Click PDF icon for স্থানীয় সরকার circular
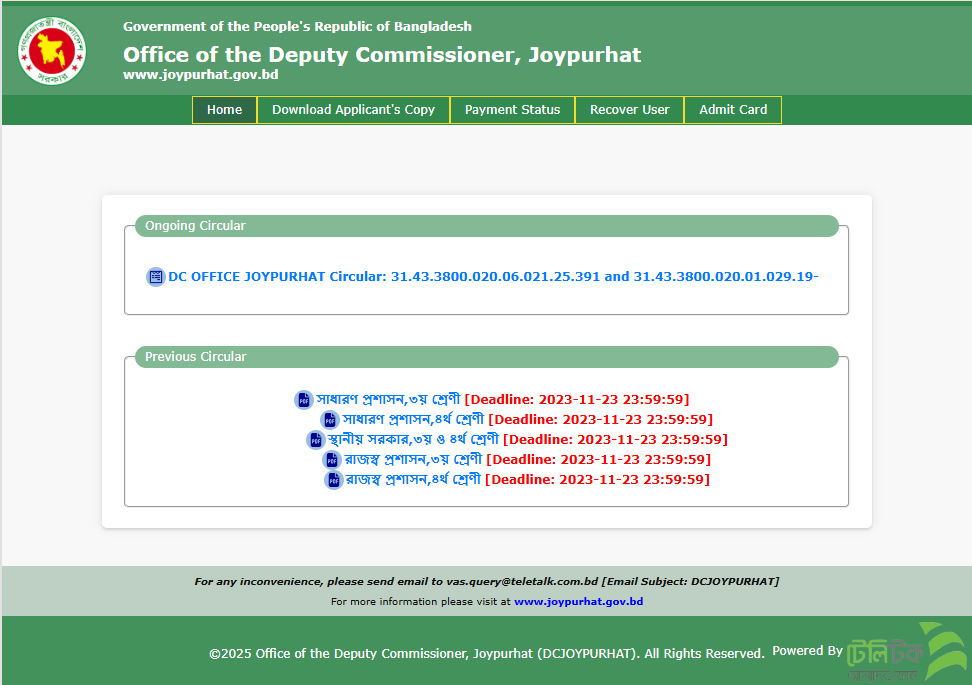 click(315, 440)
